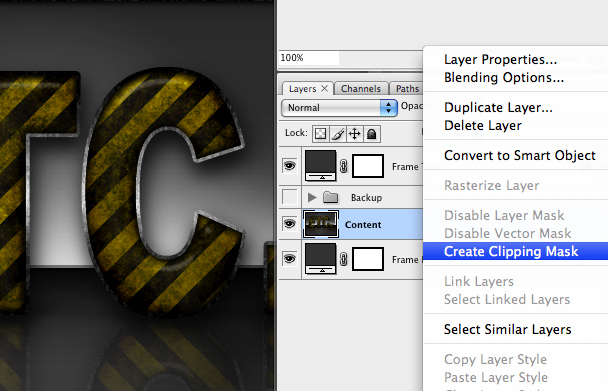This screenshot has height=391, width=608.
Task: Click the link icon on bottom Frame layer
Action: coord(344,259)
